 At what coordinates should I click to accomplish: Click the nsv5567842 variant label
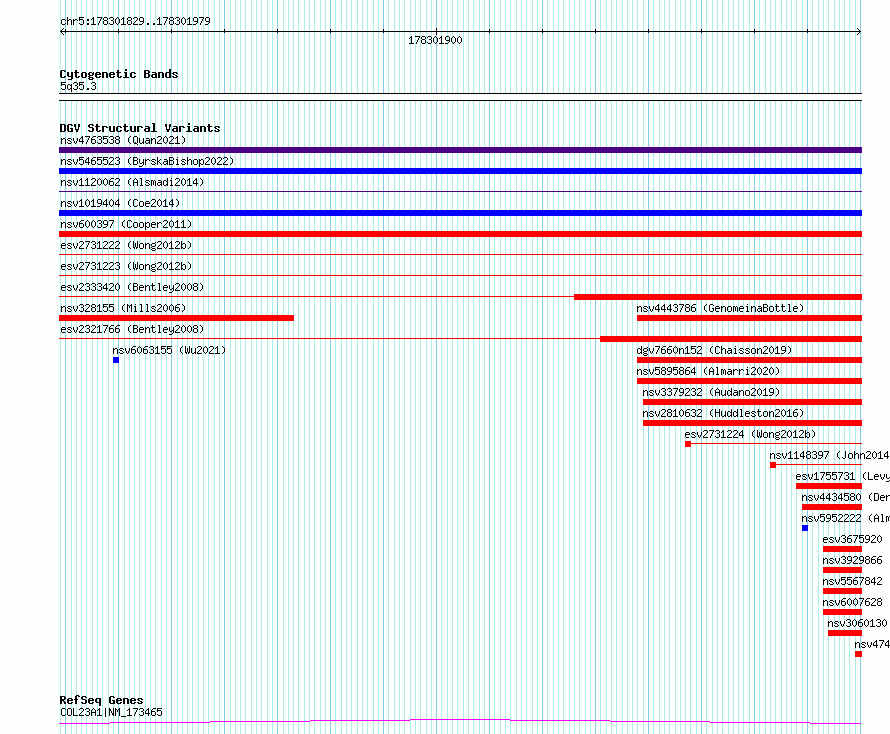[x=853, y=581]
